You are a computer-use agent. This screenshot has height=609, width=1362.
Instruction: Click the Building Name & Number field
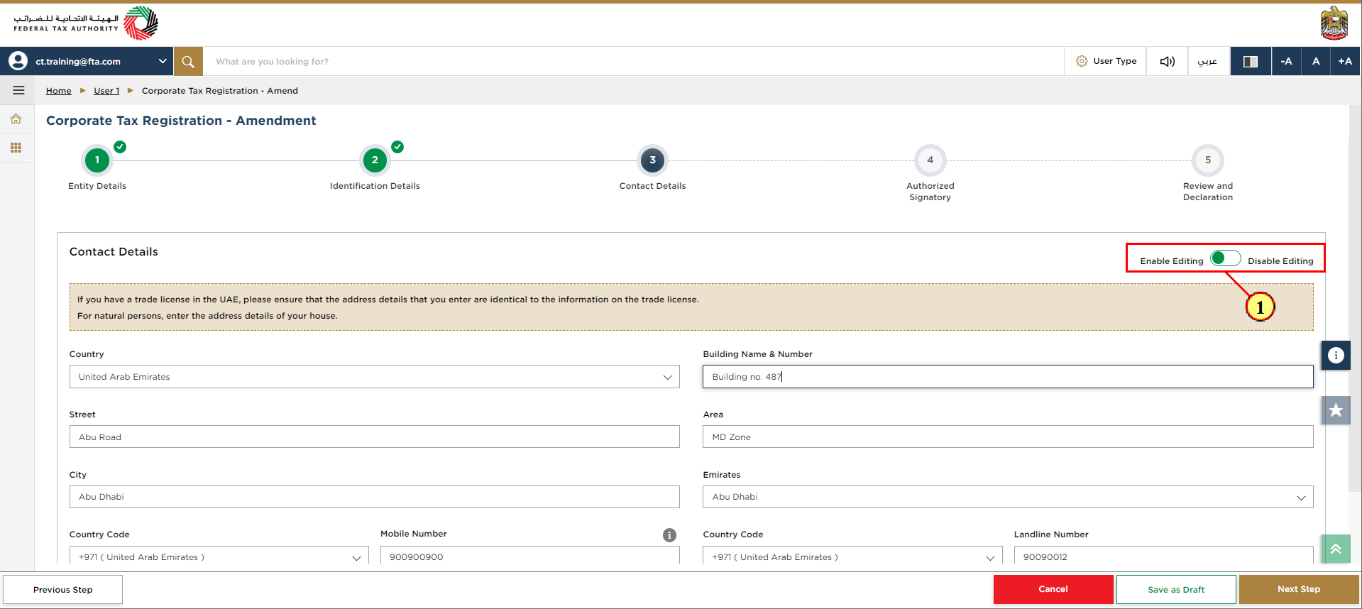click(1008, 377)
